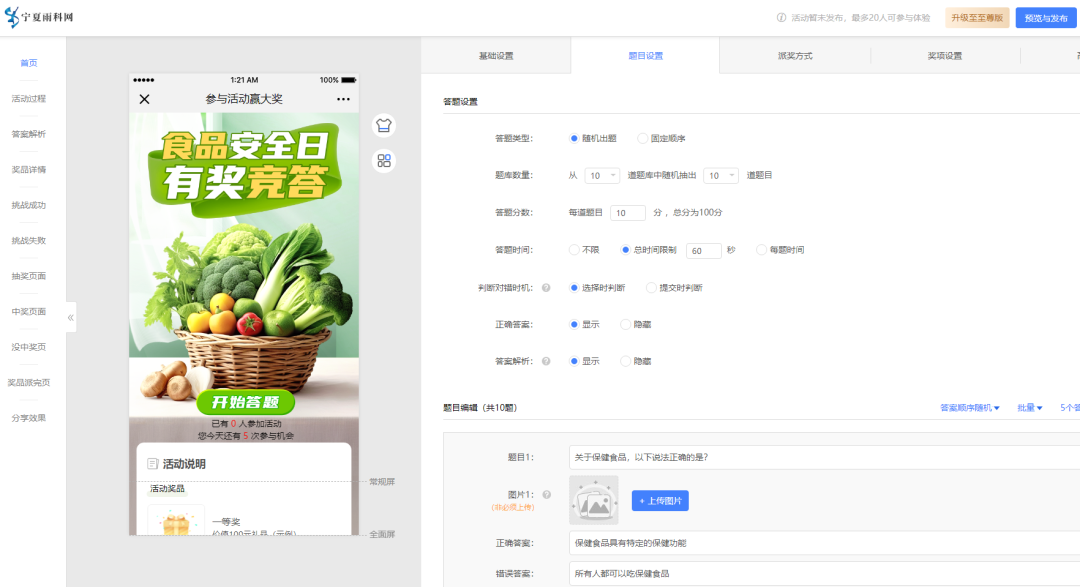Open 中奖页面 in the sidebar
This screenshot has width=1080, height=587.
pyautogui.click(x=29, y=311)
